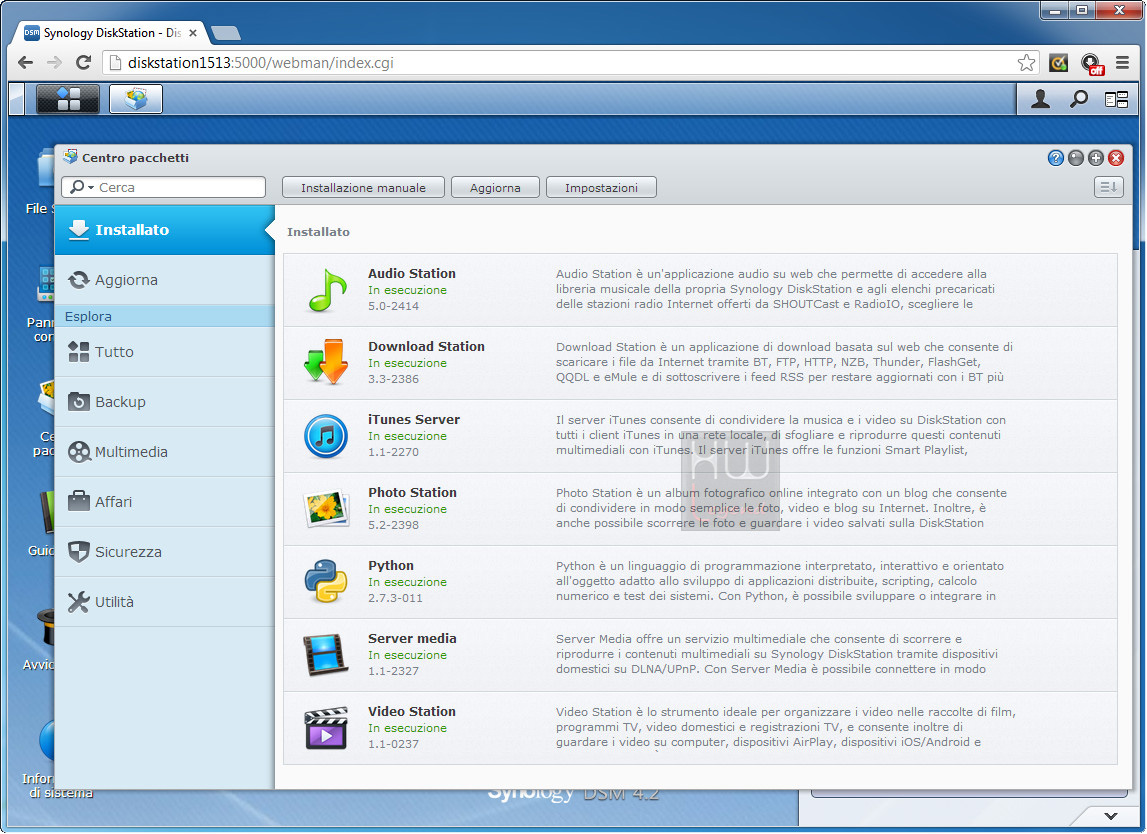Click the Esplora section header
1147x834 pixels.
click(165, 316)
